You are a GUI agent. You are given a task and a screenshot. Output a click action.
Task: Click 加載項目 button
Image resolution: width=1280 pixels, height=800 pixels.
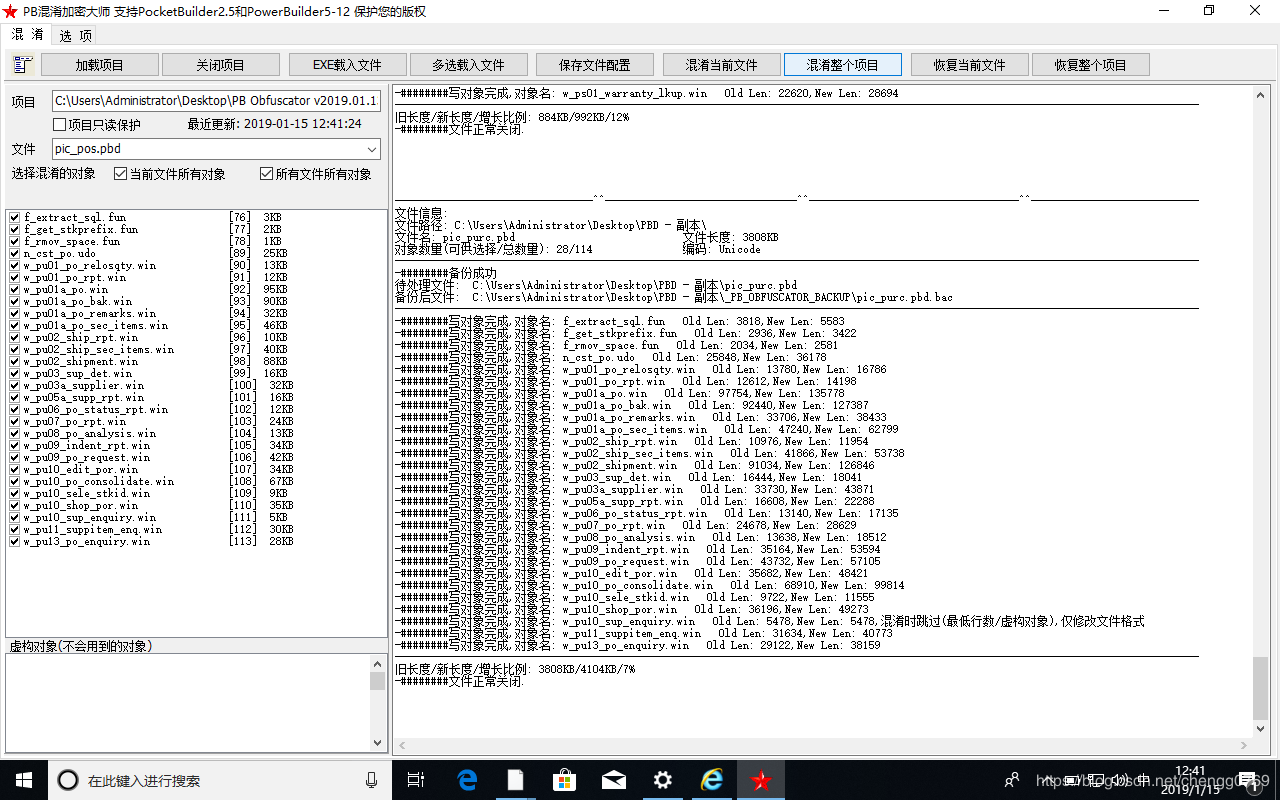tap(100, 65)
